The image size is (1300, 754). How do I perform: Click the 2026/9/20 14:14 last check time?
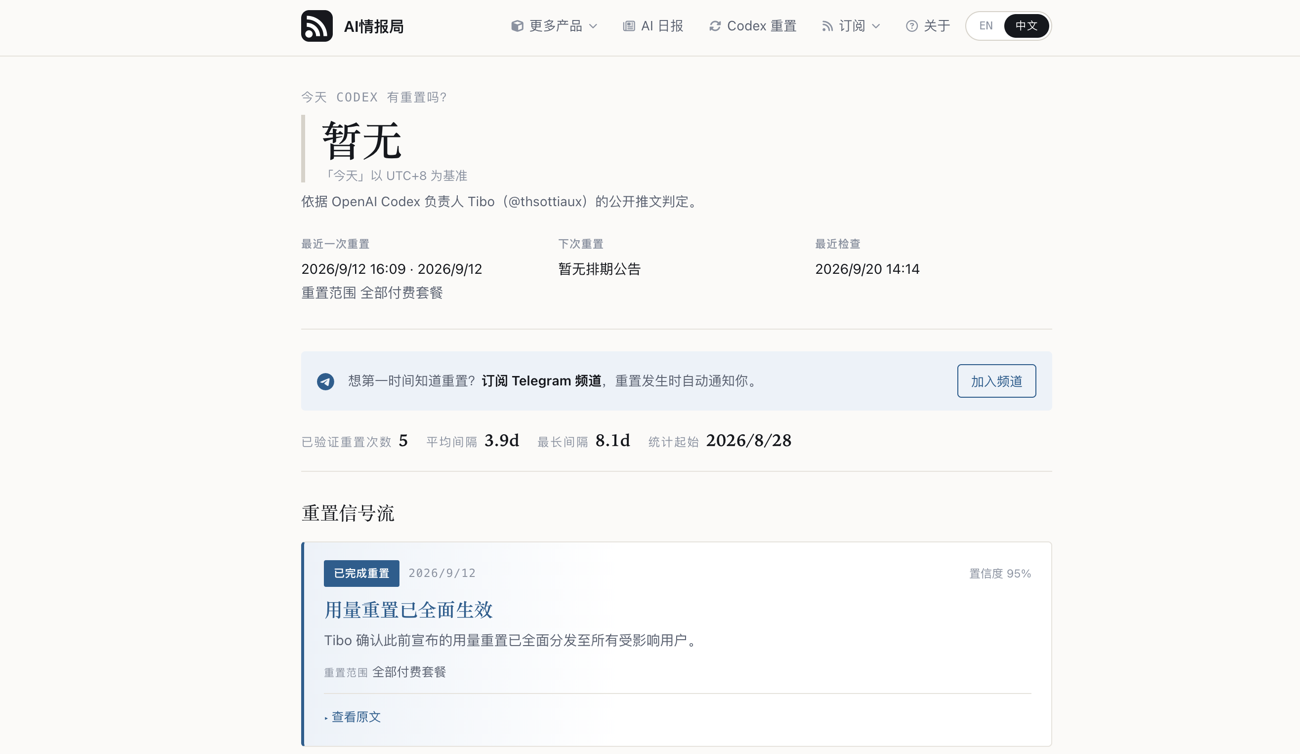click(867, 269)
